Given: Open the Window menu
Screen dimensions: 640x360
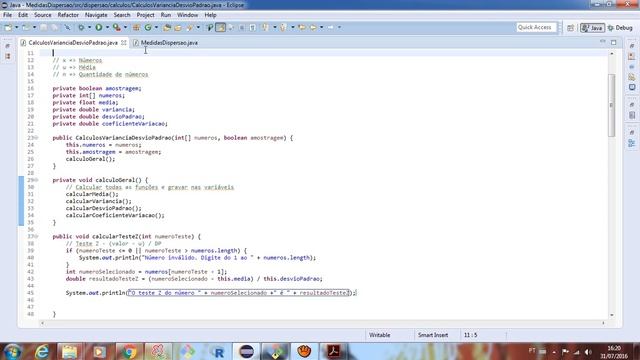Looking at the screenshot, I should click(187, 15).
